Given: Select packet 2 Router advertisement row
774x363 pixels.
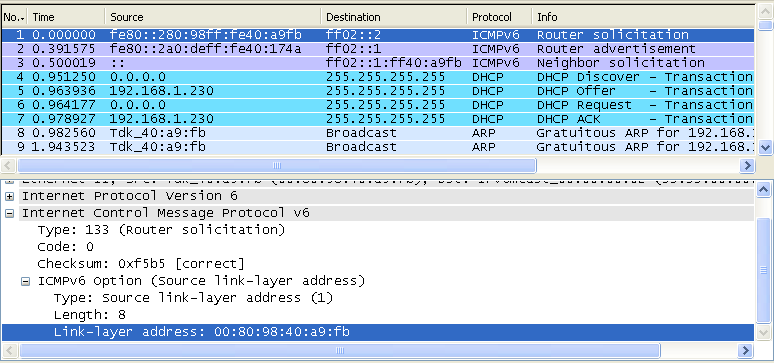Looking at the screenshot, I should [378, 49].
